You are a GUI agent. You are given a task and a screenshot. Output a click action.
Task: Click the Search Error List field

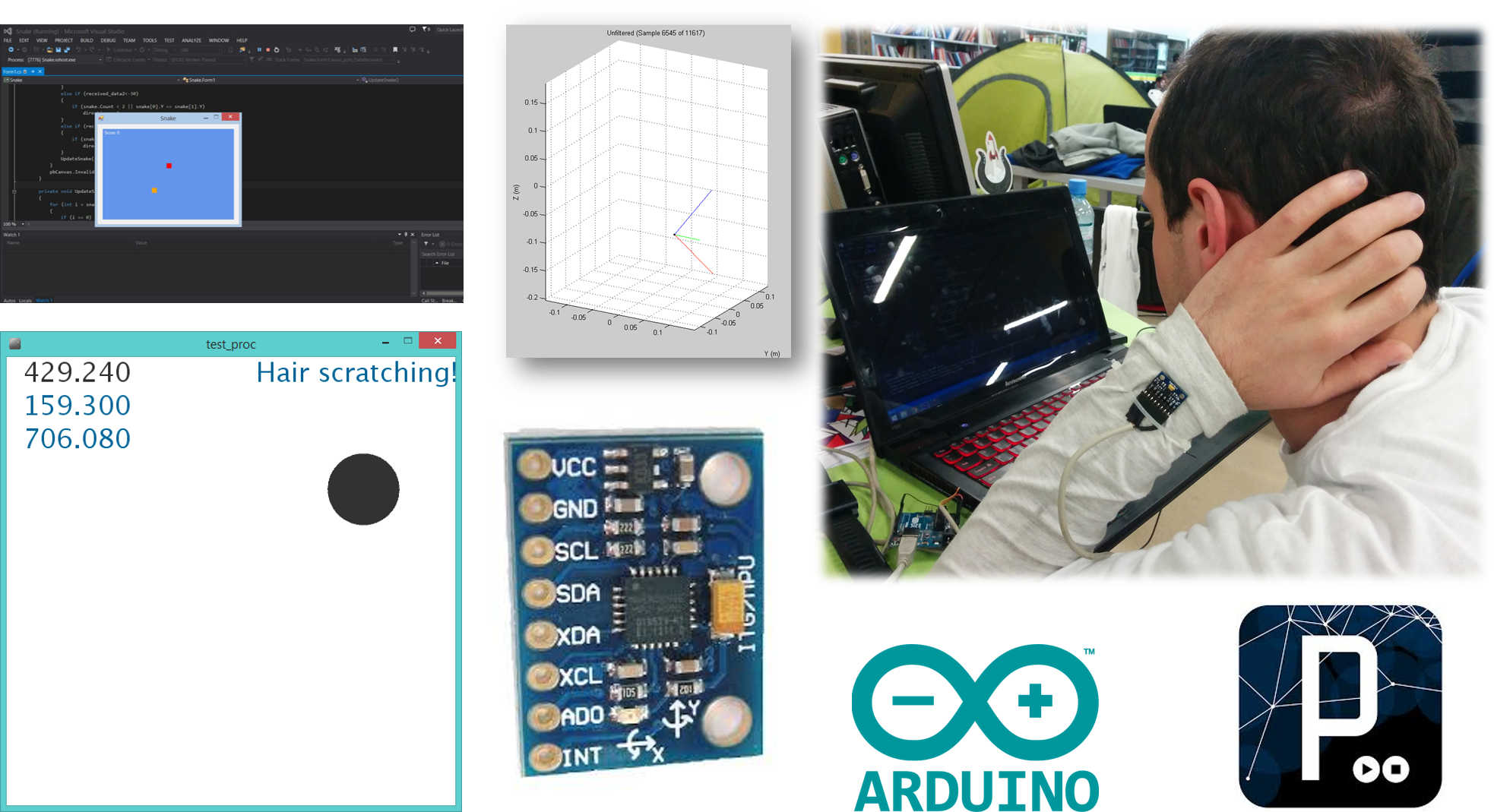[442, 254]
